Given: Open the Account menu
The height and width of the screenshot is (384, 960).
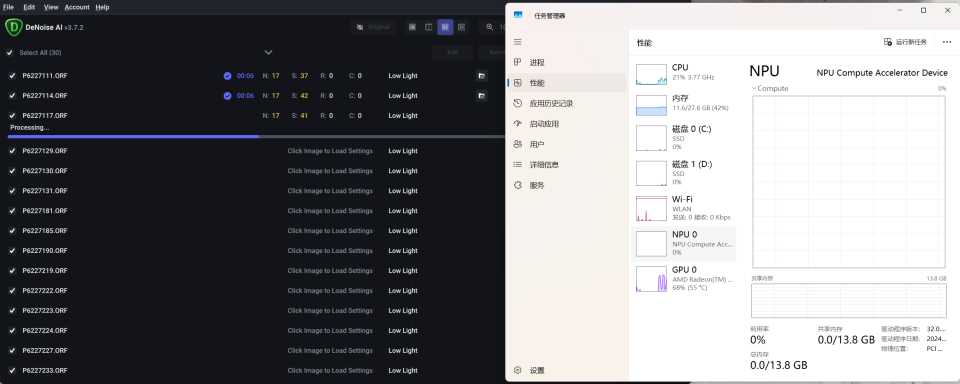Looking at the screenshot, I should (x=77, y=7).
